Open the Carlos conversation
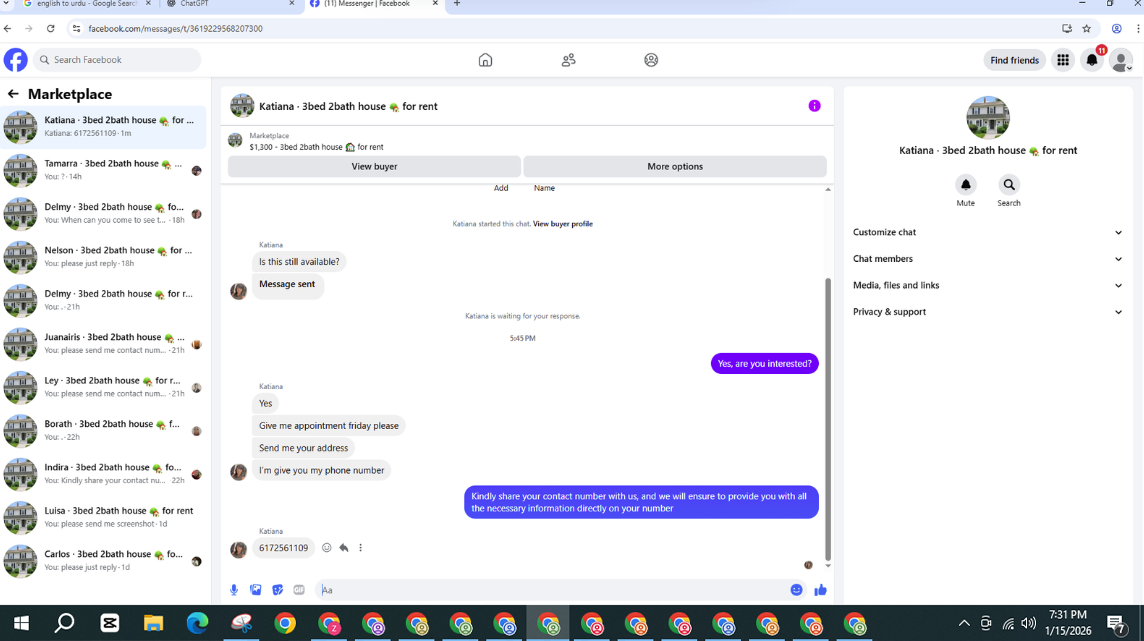 click(x=104, y=561)
